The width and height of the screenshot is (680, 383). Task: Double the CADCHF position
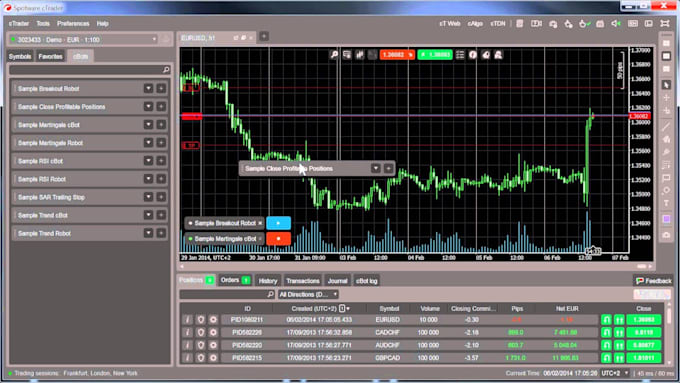(x=619, y=333)
